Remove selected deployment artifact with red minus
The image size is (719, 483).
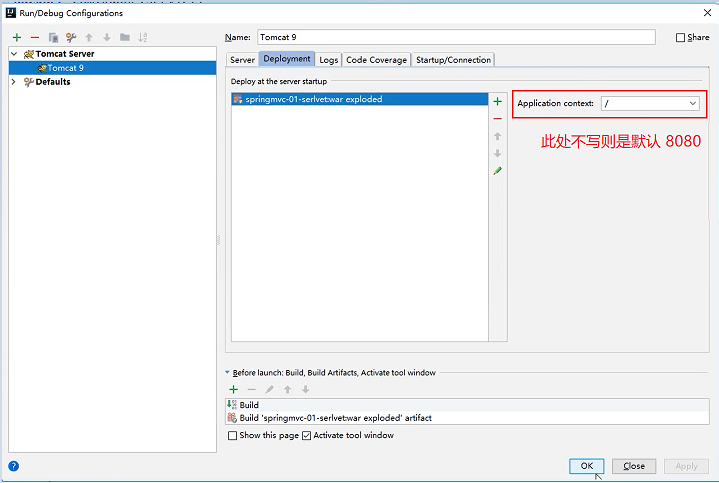click(x=498, y=119)
